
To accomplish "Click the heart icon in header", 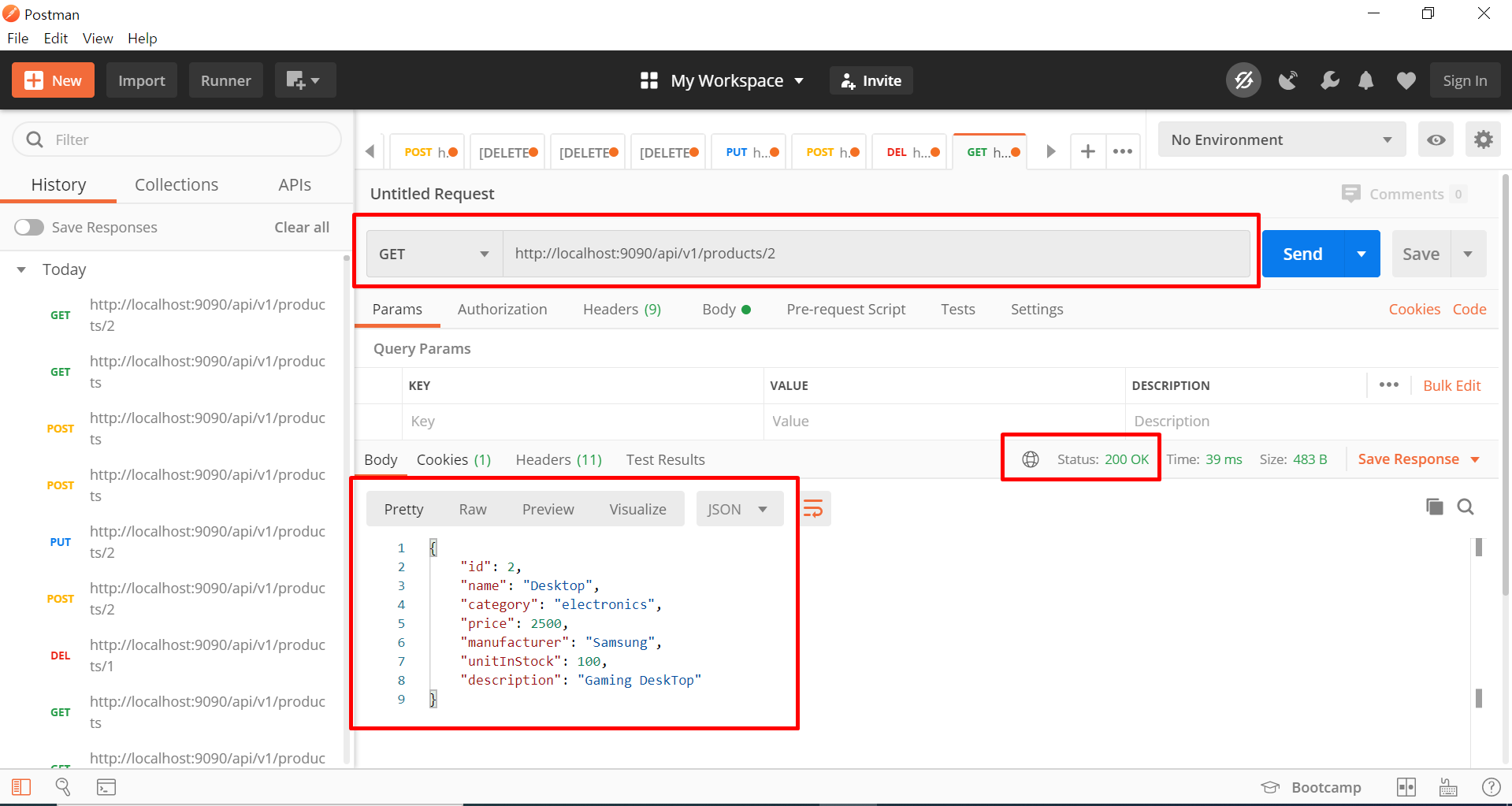I will click(x=1406, y=80).
